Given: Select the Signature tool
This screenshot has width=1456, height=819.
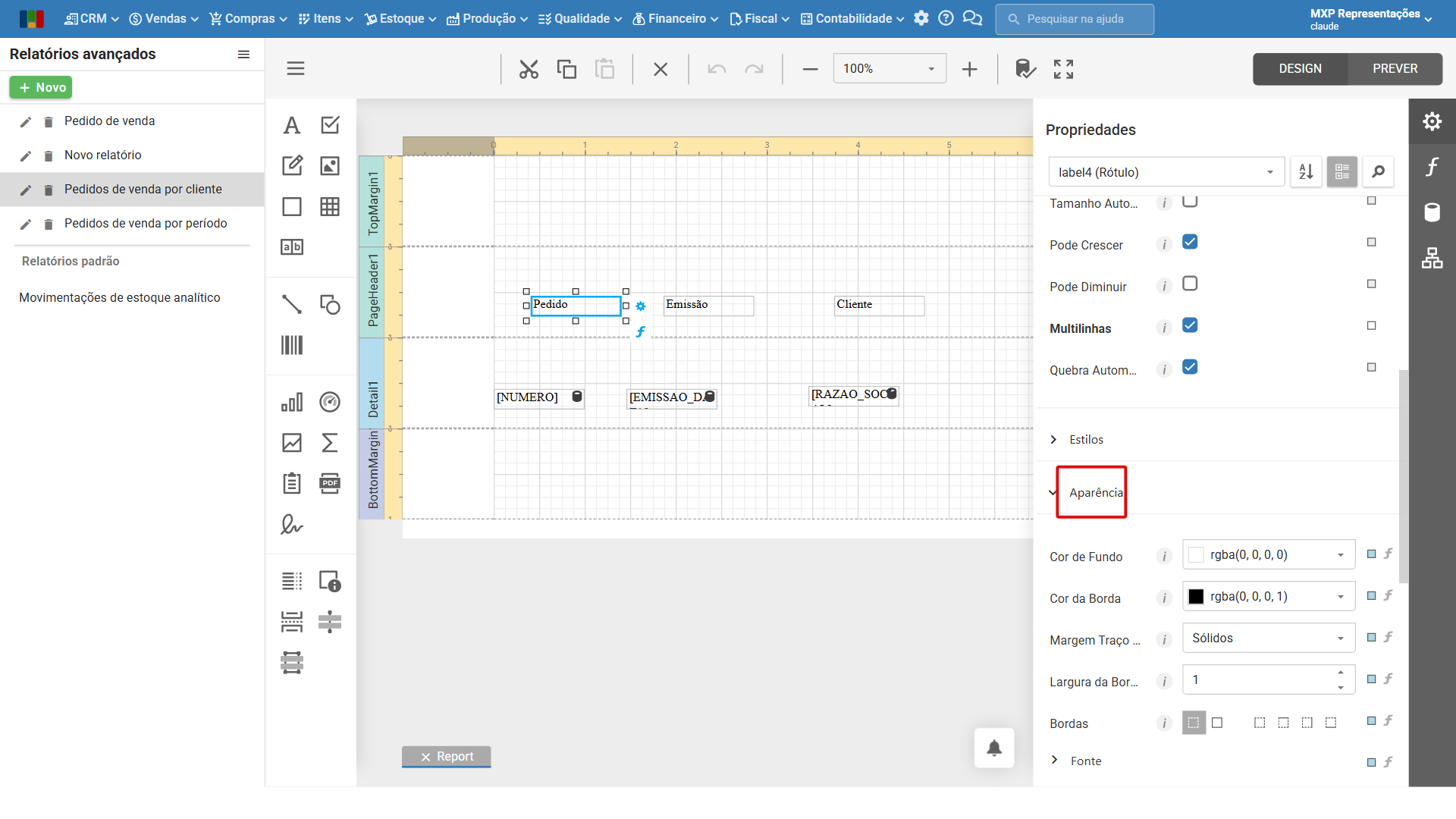Looking at the screenshot, I should click(x=292, y=524).
